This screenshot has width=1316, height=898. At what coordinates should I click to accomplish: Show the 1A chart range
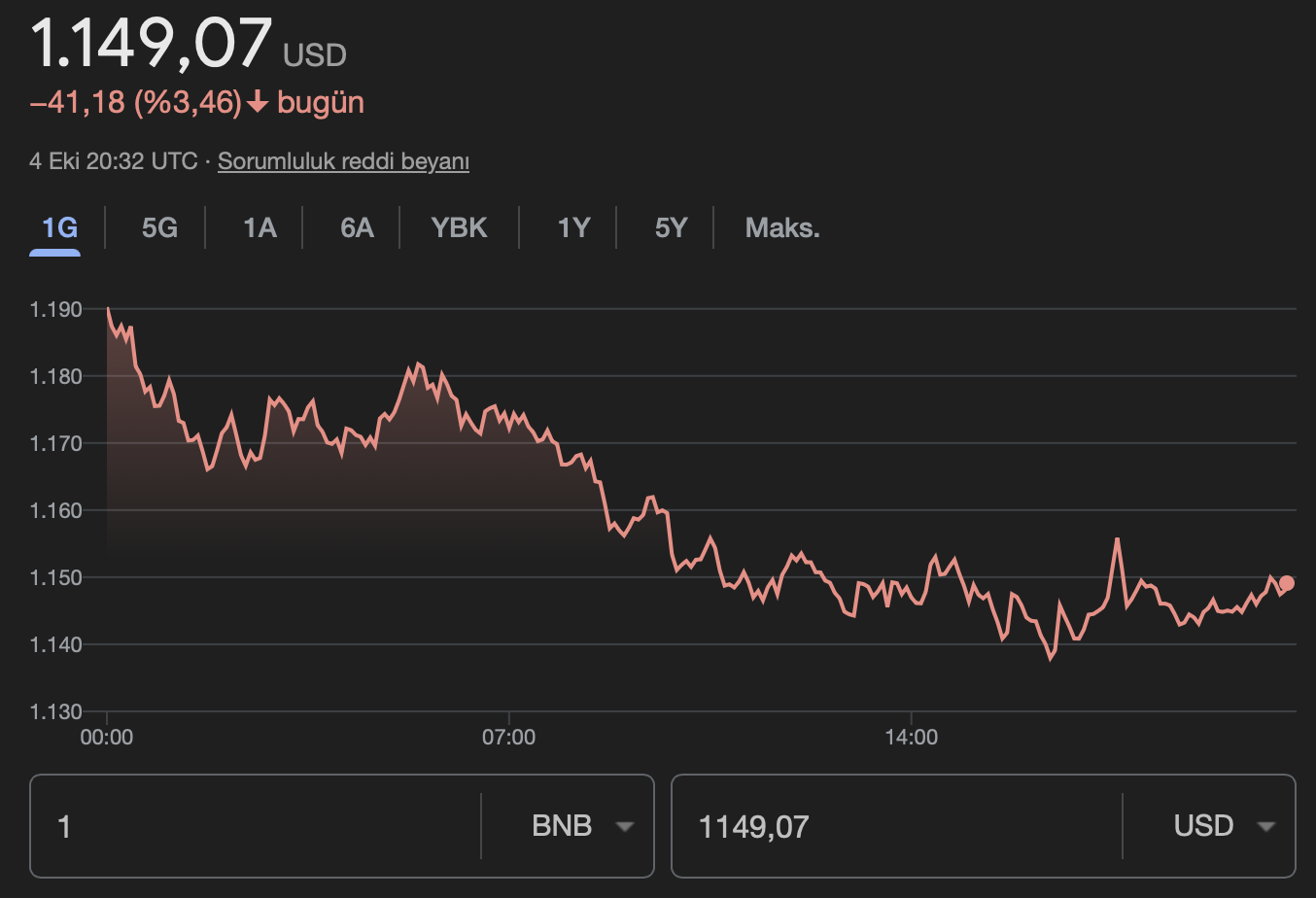pyautogui.click(x=260, y=228)
